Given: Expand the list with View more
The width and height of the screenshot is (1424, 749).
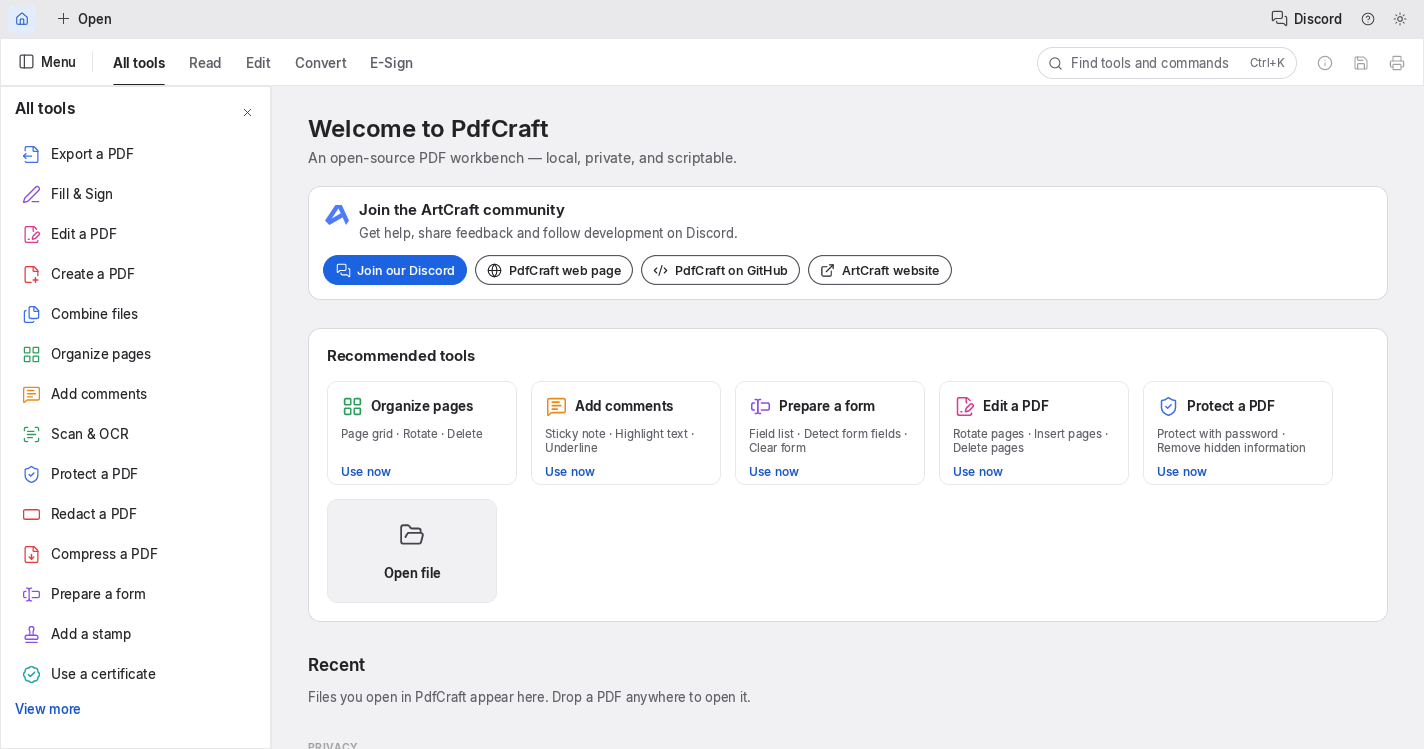Looking at the screenshot, I should click(48, 709).
